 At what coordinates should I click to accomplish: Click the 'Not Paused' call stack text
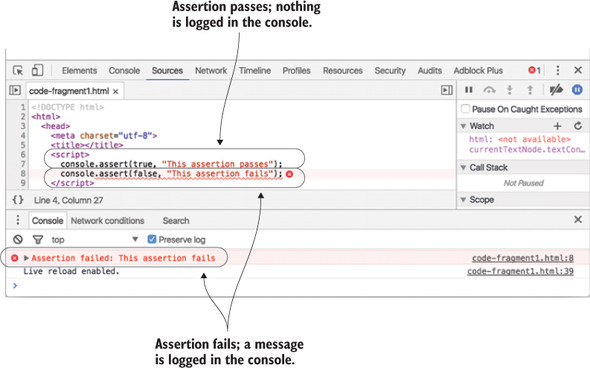pyautogui.click(x=523, y=183)
